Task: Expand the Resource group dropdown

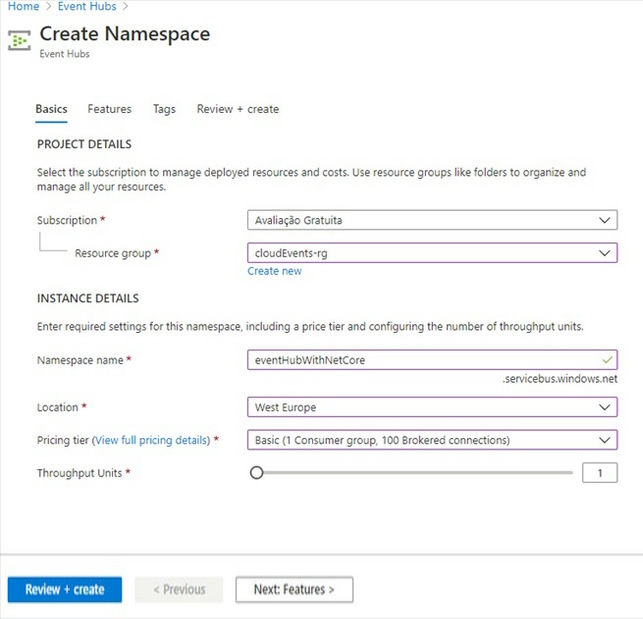Action: 432,254
